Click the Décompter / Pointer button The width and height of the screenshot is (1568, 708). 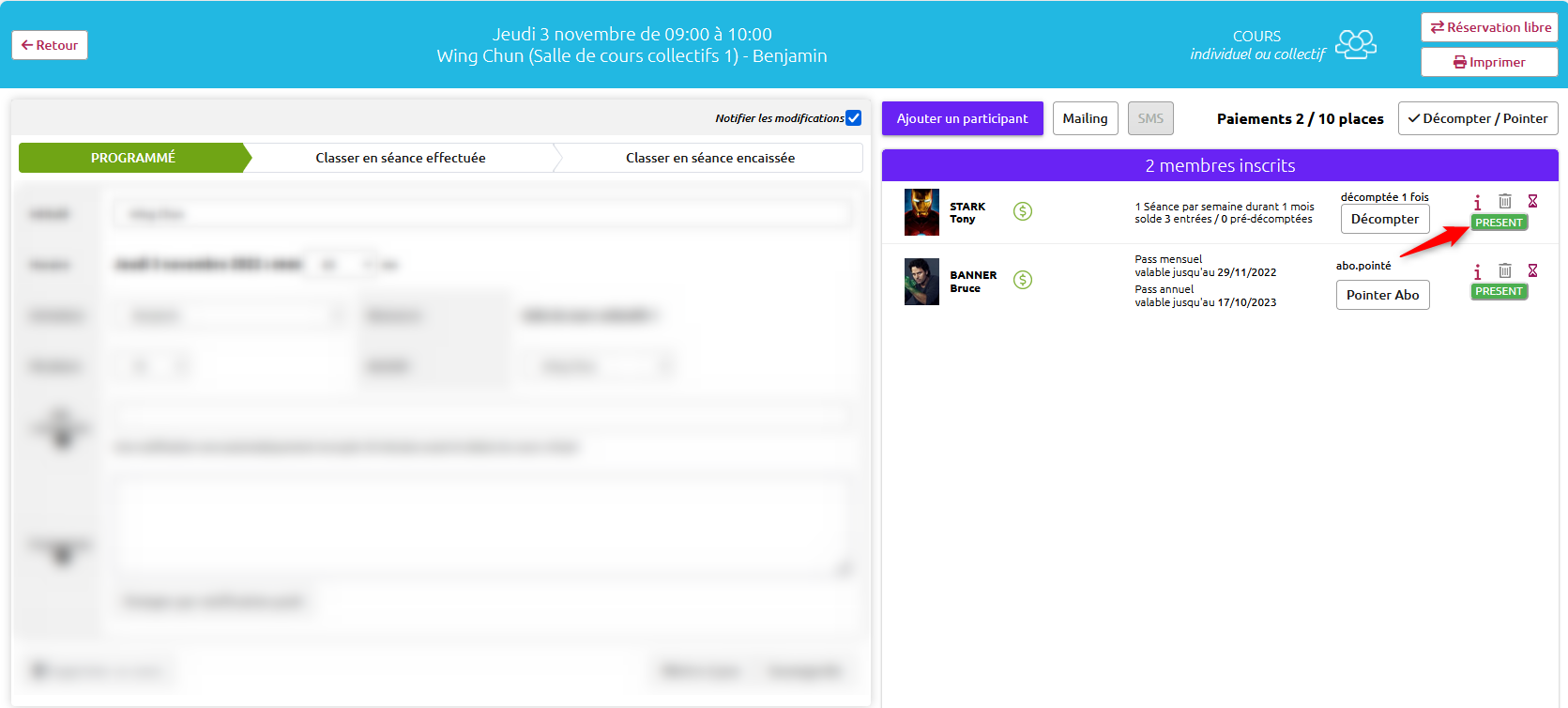pos(1477,118)
